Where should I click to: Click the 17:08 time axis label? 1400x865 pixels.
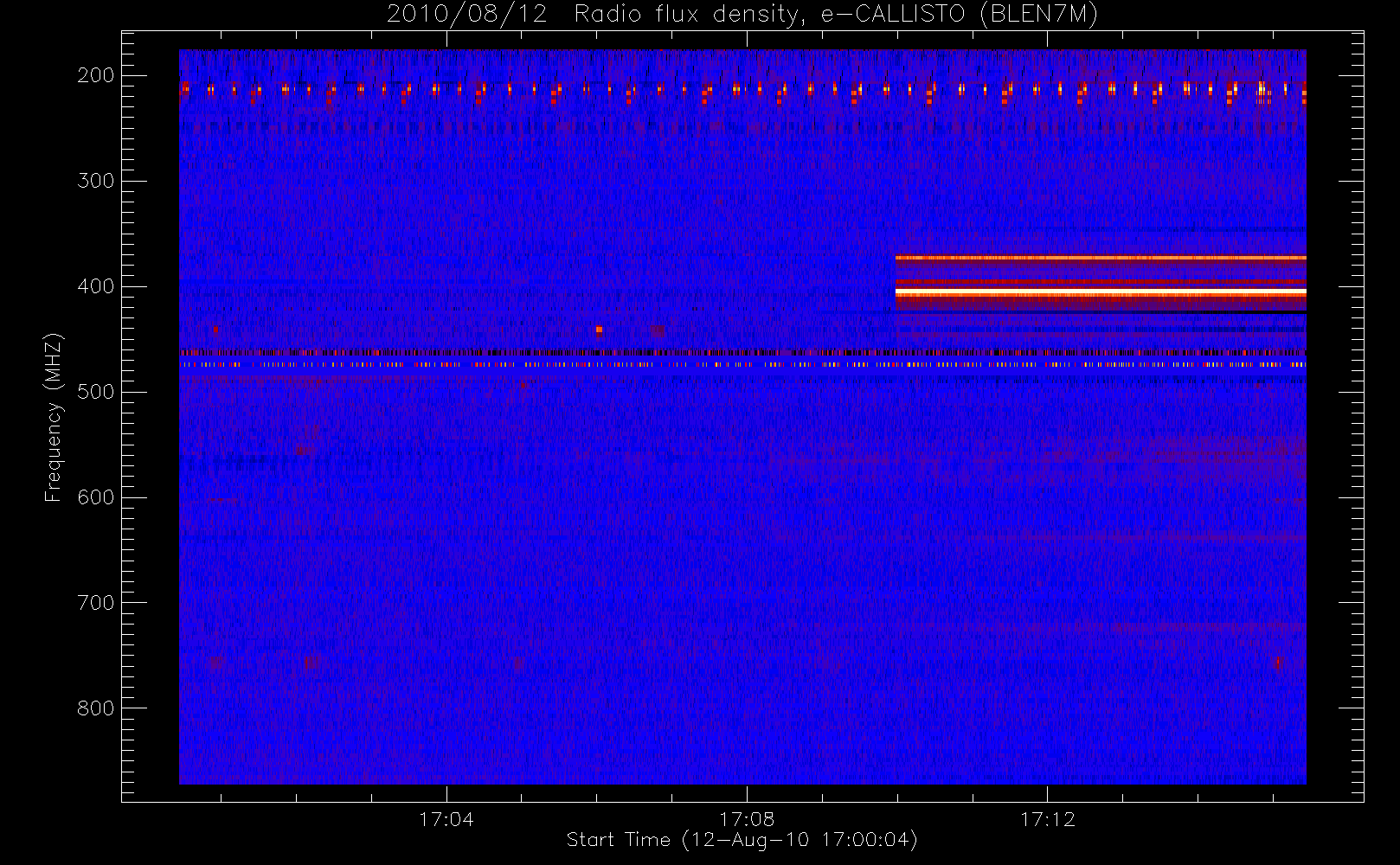coord(747,819)
